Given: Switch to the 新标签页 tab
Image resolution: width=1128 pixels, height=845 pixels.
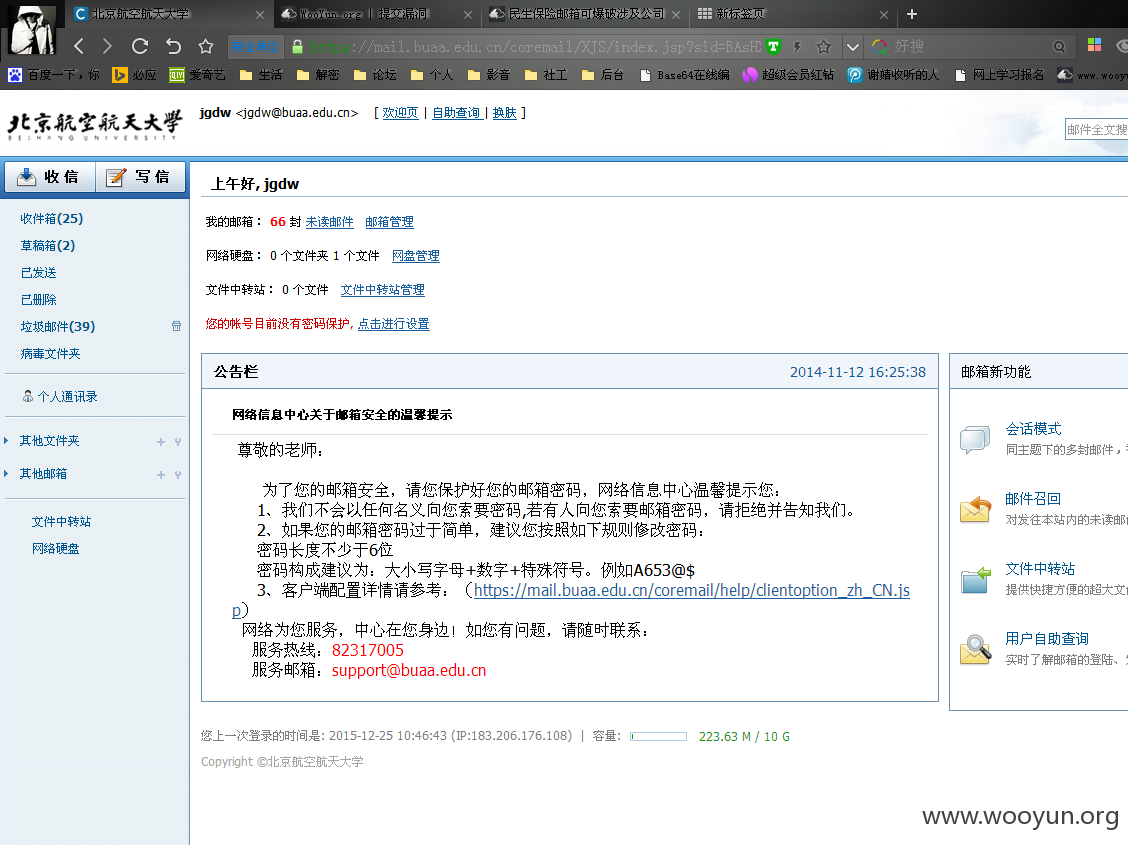Looking at the screenshot, I should pyautogui.click(x=793, y=14).
